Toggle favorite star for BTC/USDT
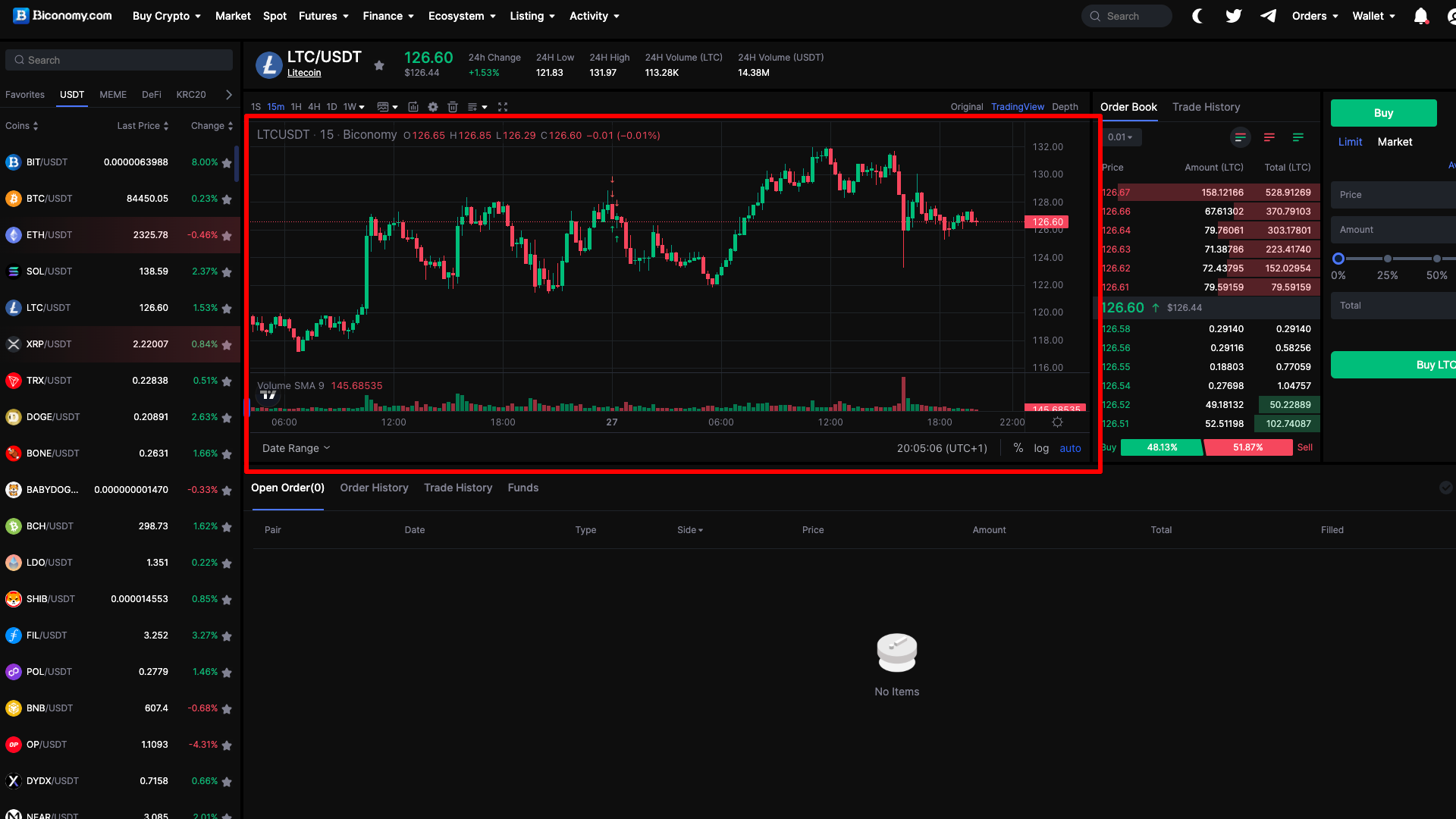Screen dimensions: 1456x819 coord(227,199)
